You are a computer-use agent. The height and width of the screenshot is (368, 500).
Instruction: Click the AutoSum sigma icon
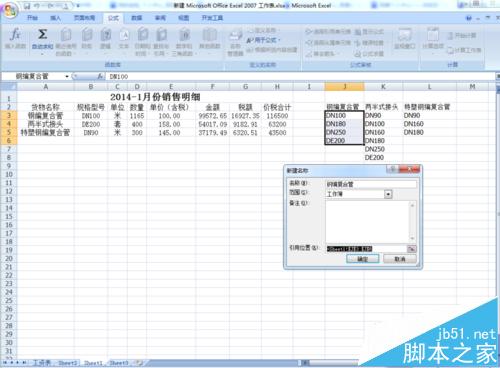(42, 34)
